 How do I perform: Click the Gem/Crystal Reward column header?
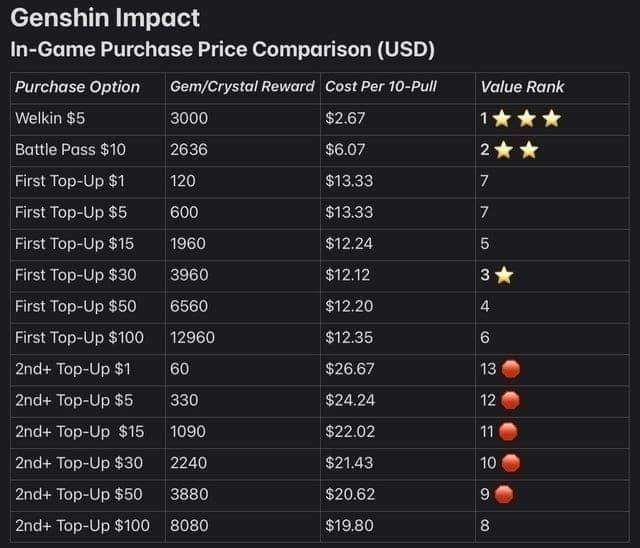click(x=242, y=87)
